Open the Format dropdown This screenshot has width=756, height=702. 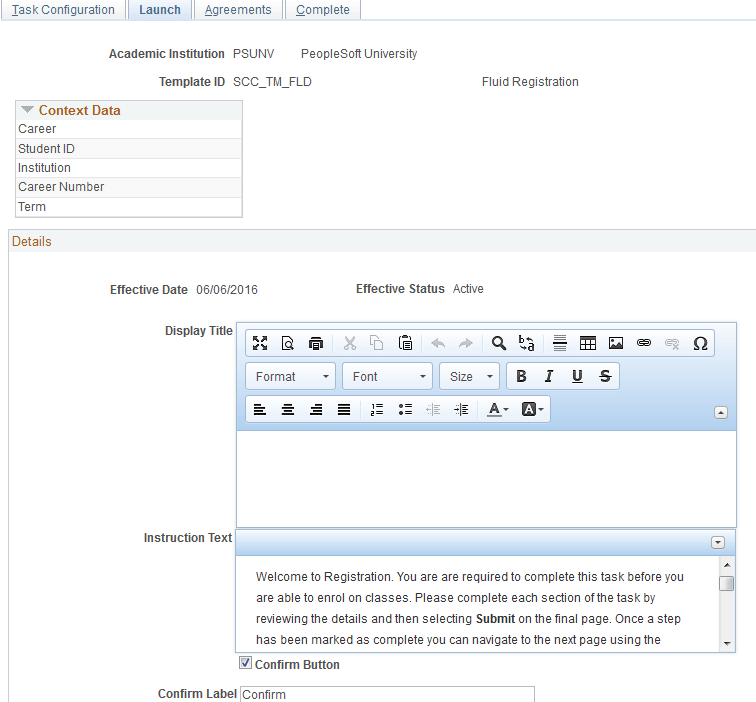290,376
